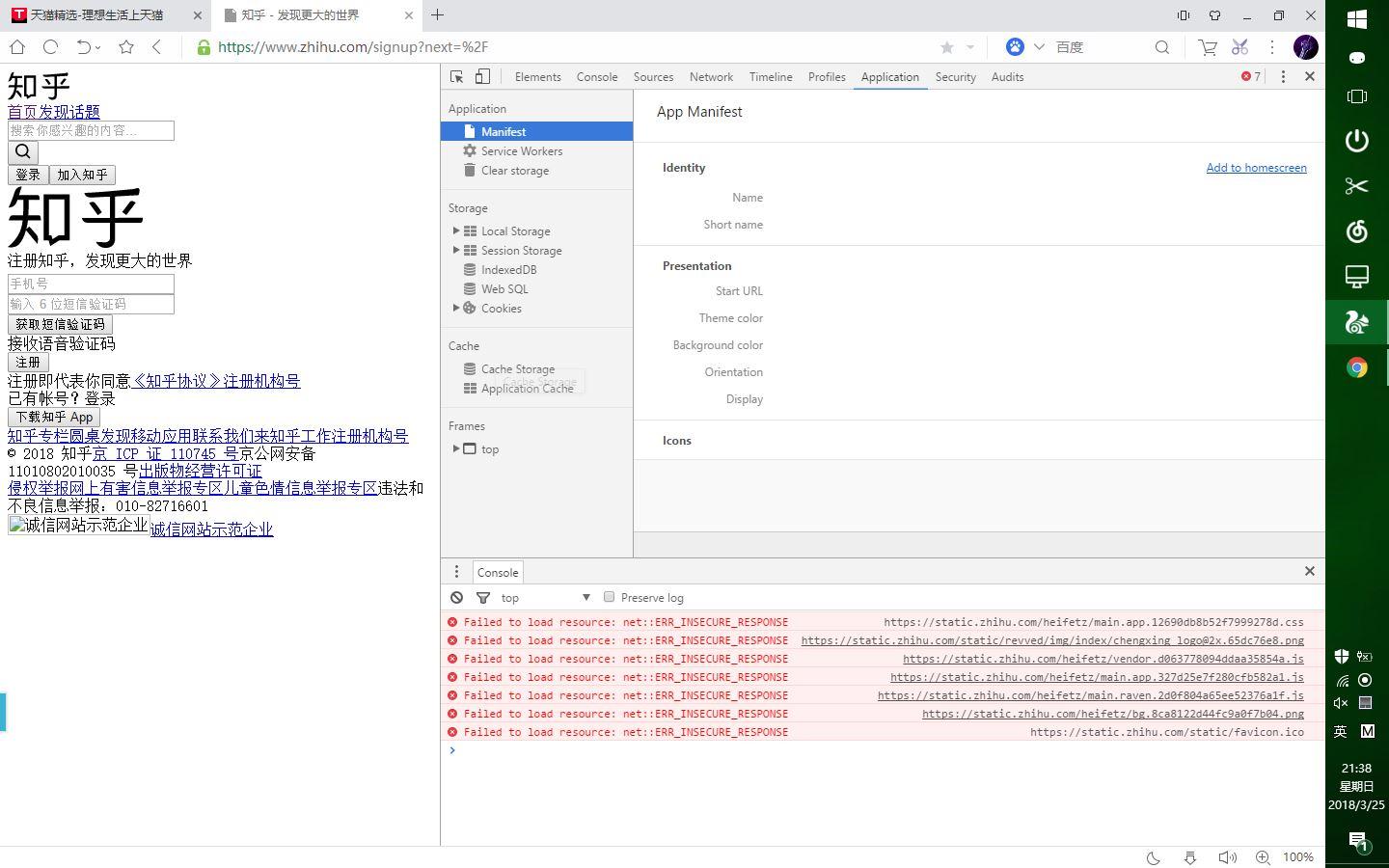Screen dimensions: 1389x868
Task: Click the red error count icon
Action: pos(1246,77)
